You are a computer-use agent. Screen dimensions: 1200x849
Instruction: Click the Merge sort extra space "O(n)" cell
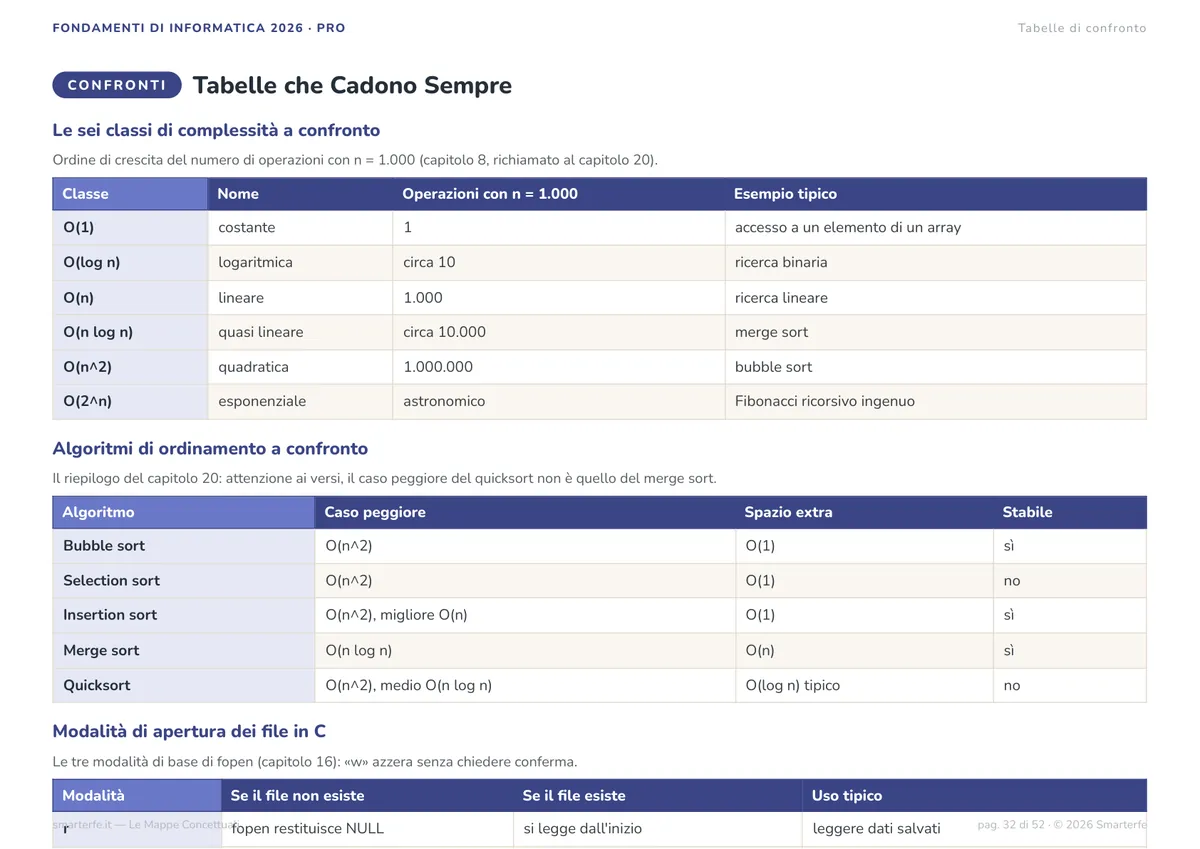(864, 651)
